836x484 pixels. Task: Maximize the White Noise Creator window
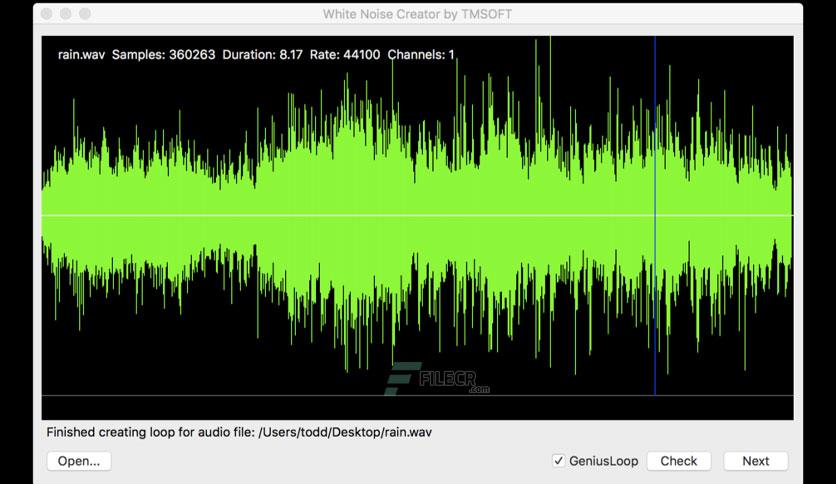[x=85, y=14]
